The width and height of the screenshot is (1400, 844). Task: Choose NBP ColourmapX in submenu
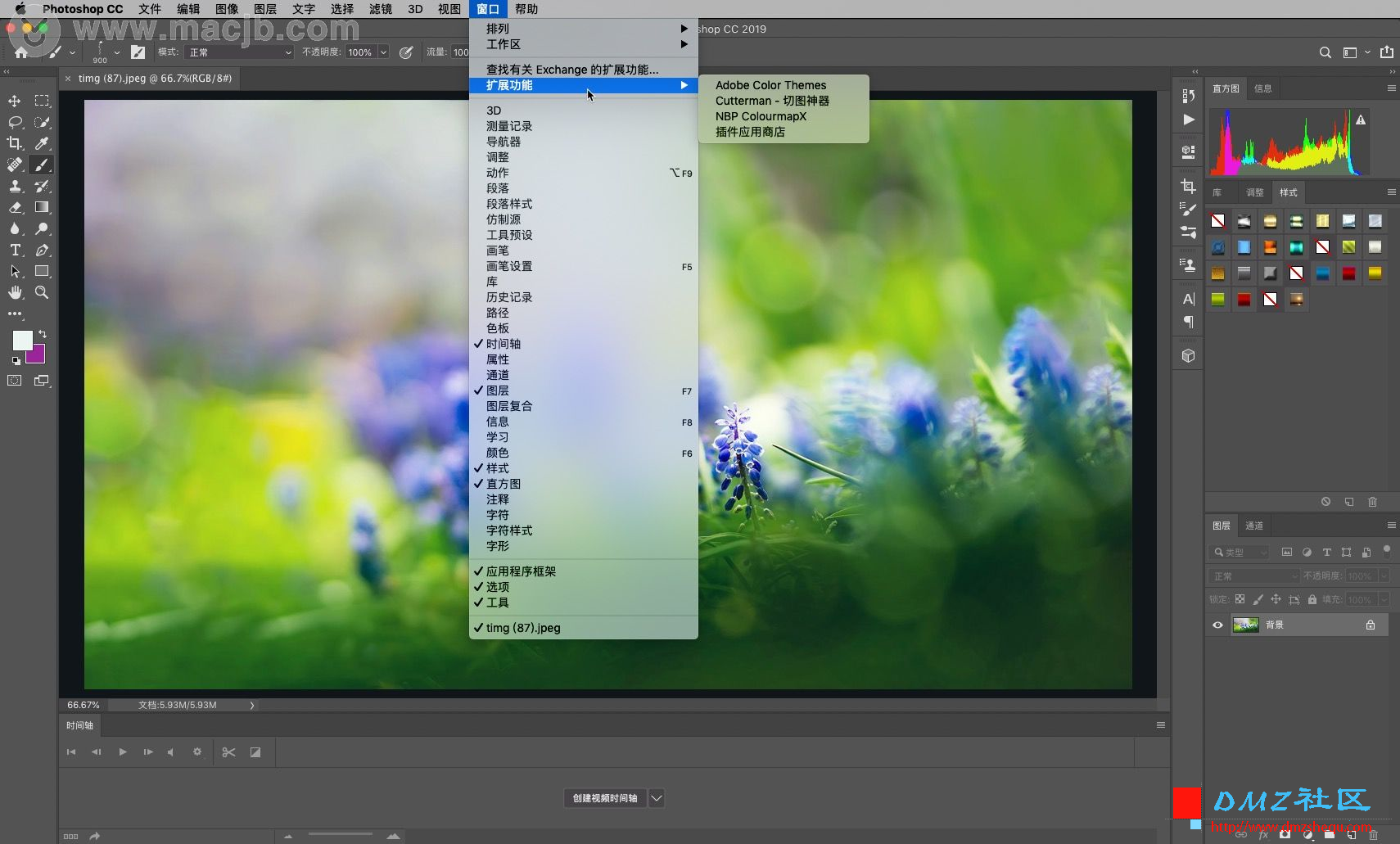tap(784, 116)
